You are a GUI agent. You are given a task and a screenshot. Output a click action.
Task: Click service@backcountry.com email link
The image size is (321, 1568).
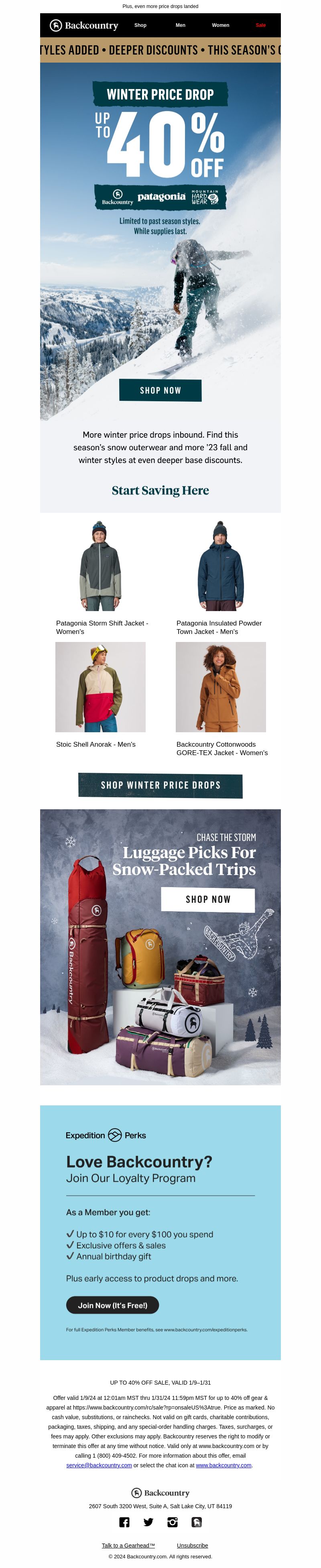(x=99, y=1465)
